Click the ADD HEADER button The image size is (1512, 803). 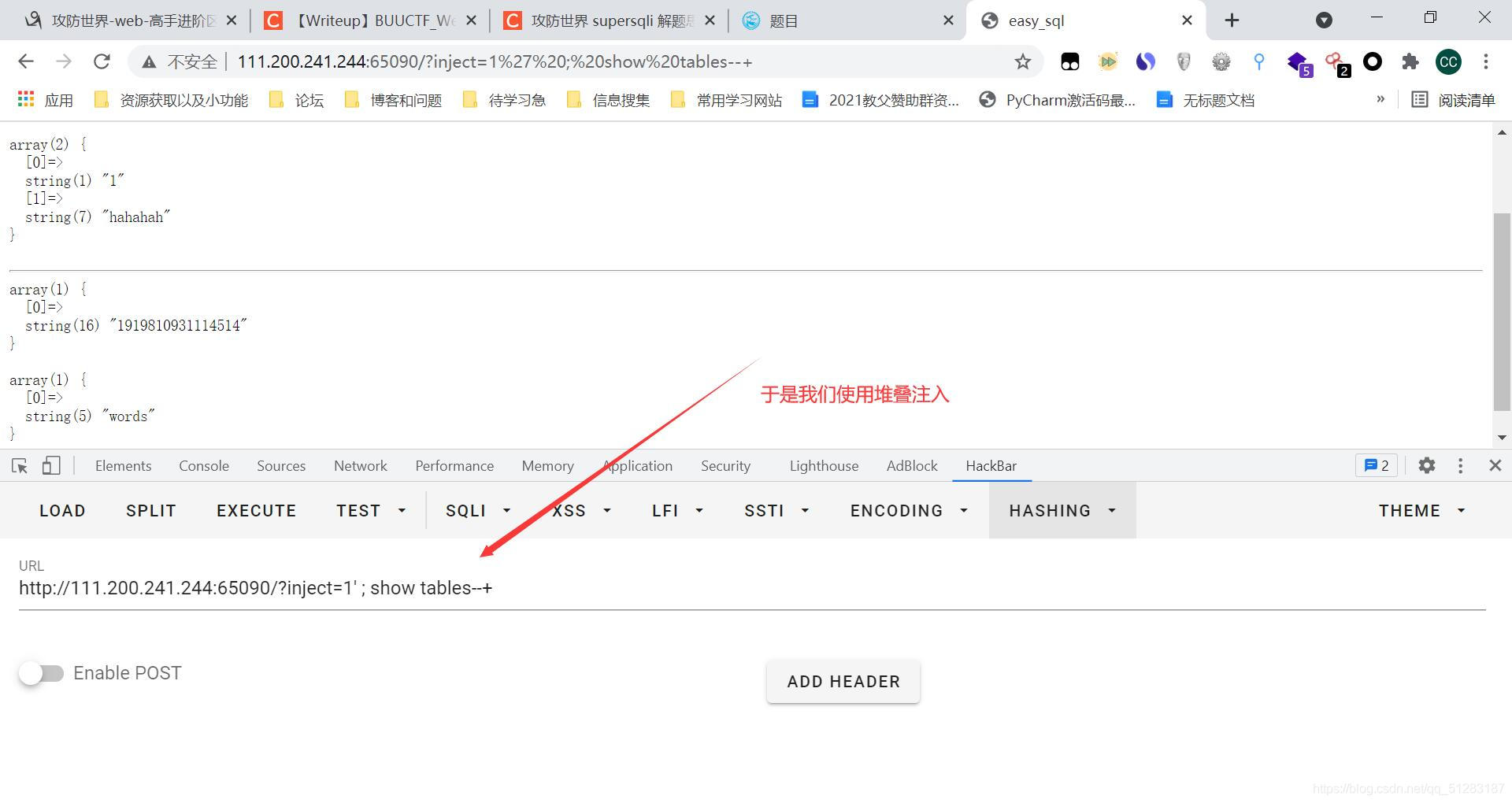pyautogui.click(x=843, y=682)
